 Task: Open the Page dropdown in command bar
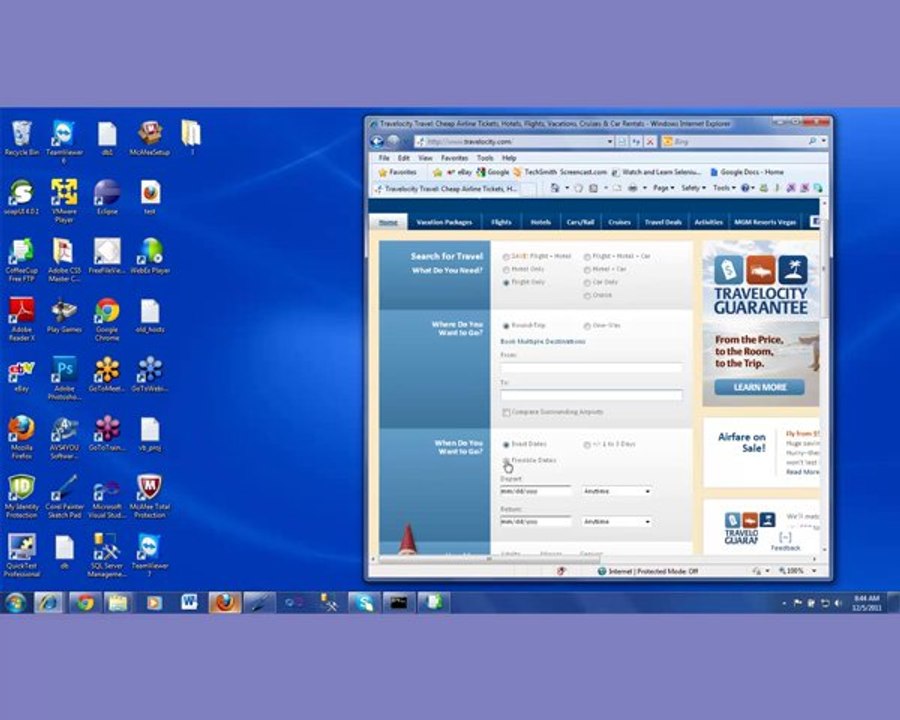[664, 188]
